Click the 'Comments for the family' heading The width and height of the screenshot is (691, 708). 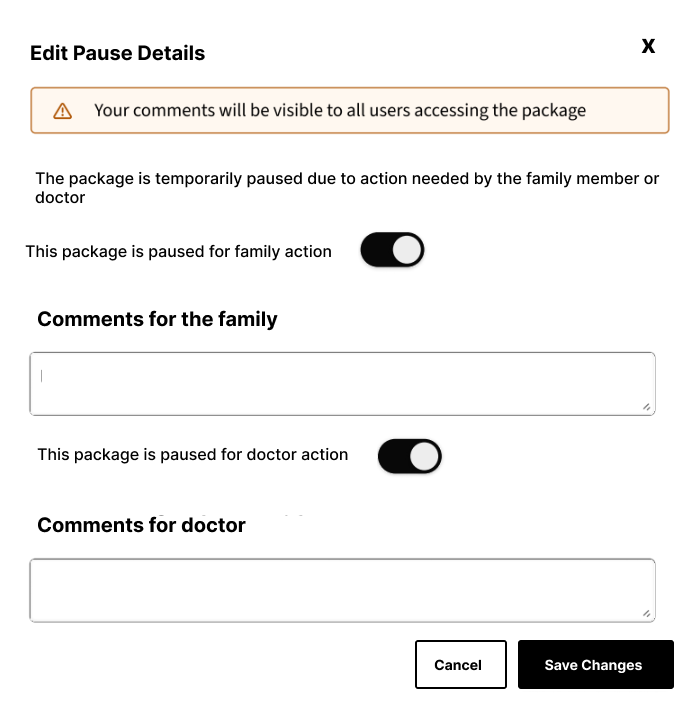coord(157,319)
